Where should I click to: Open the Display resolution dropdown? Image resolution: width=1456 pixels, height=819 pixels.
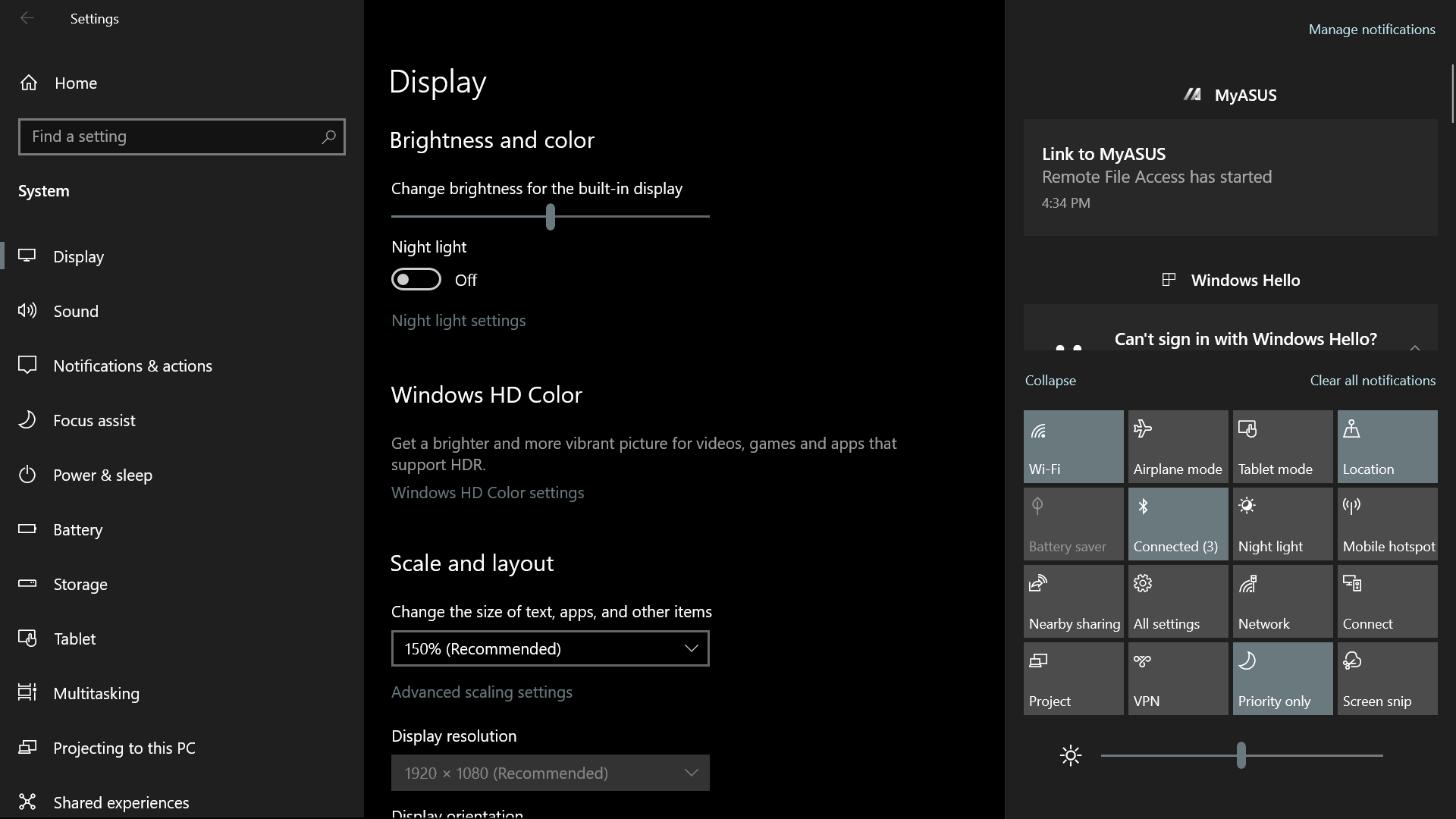click(551, 773)
